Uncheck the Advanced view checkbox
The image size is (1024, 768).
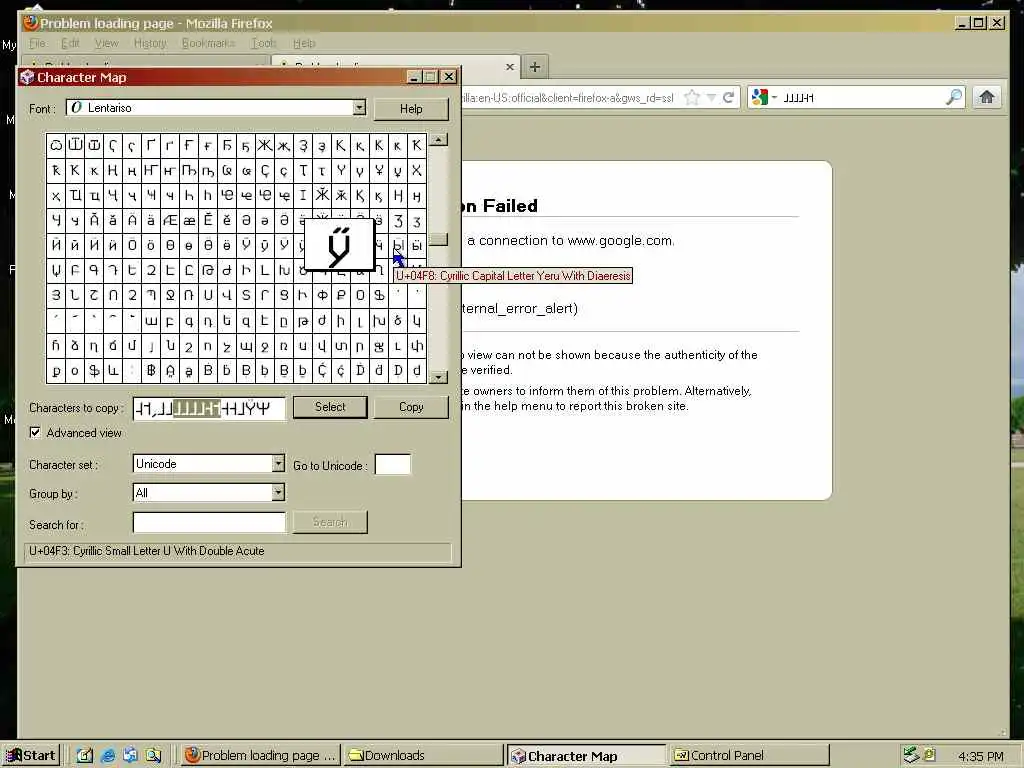pos(35,432)
